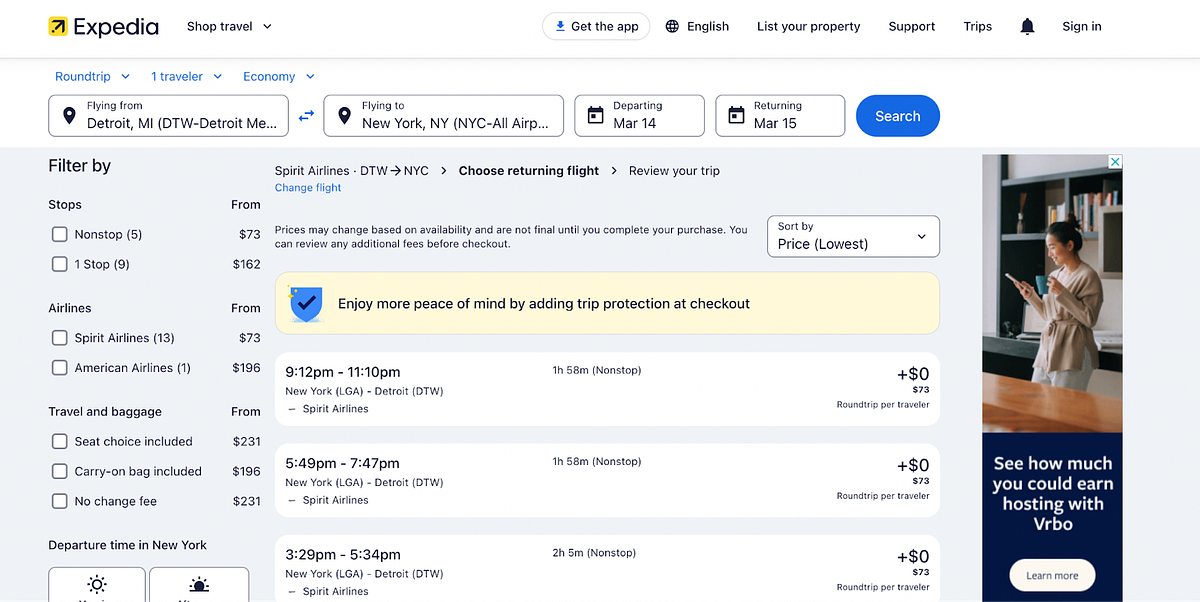The width and height of the screenshot is (1200, 602).
Task: Click the Choose returning flight step
Action: point(529,171)
